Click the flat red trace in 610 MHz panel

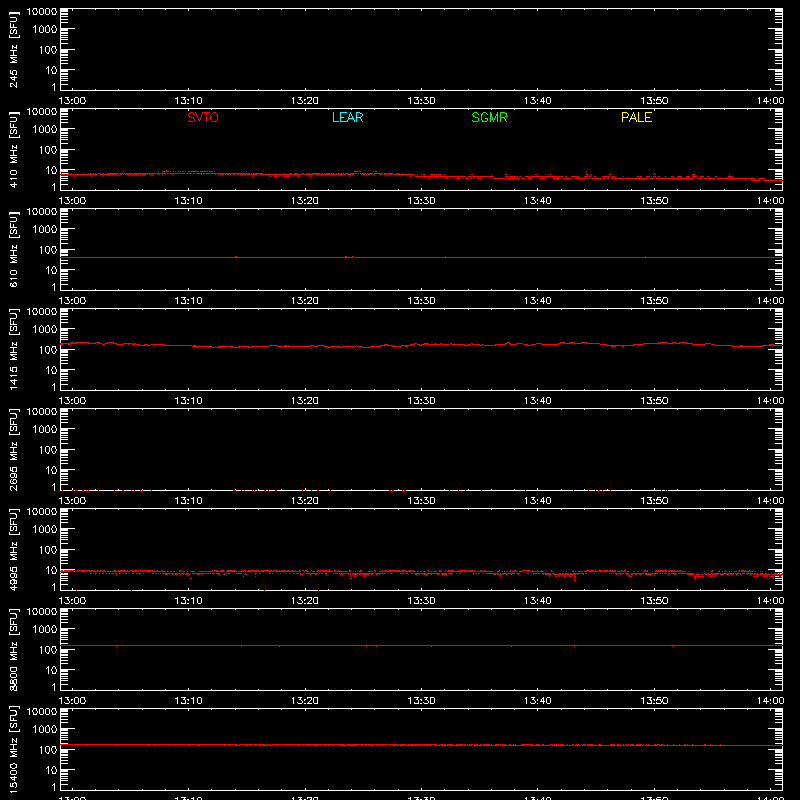(x=421, y=257)
